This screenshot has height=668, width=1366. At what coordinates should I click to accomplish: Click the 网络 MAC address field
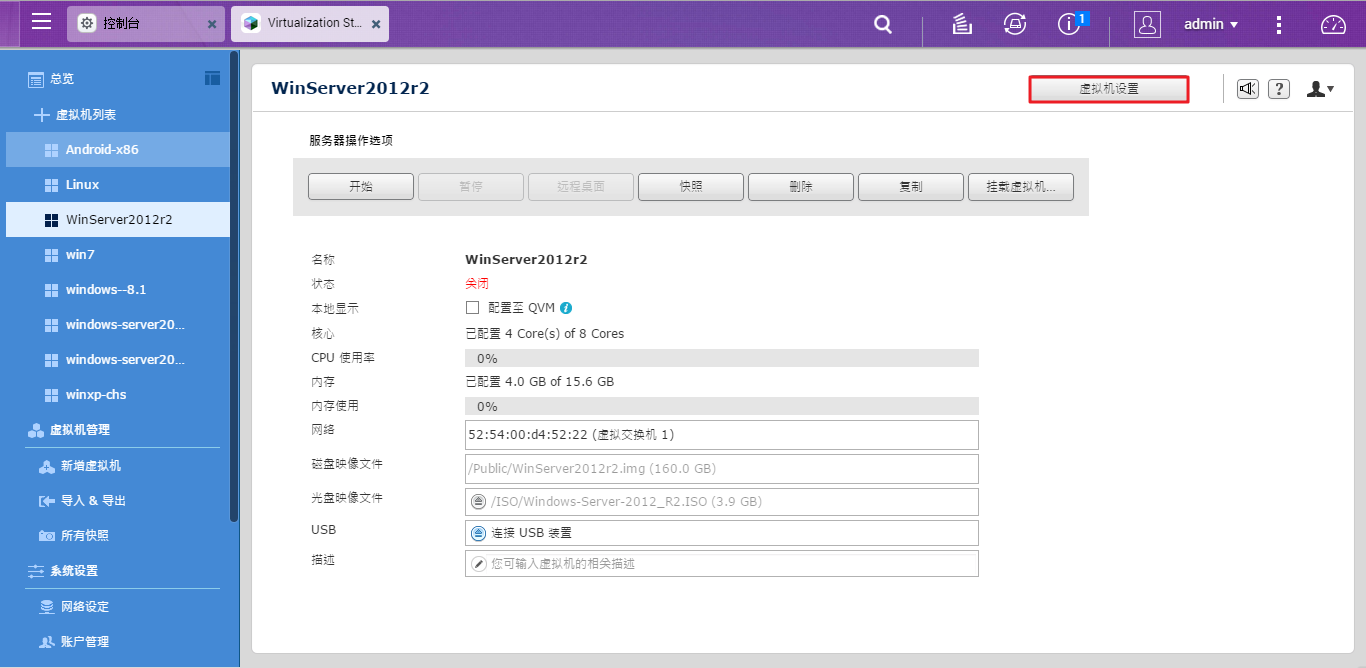click(x=722, y=435)
